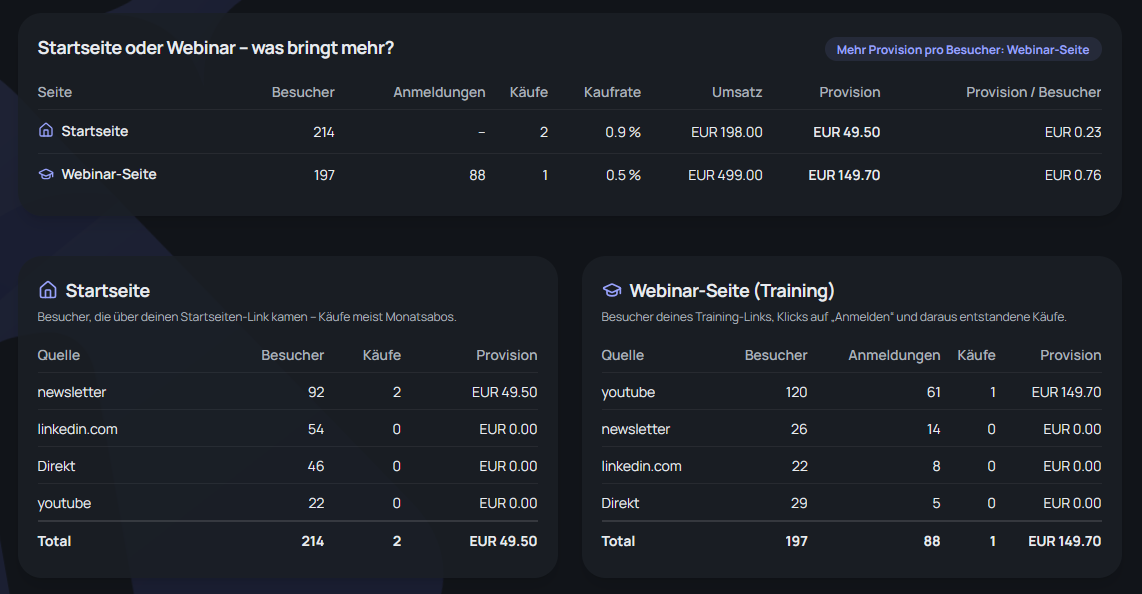Screen dimensions: 1142x594
Task: Click the Startseite card description about Monatsabos
Action: point(247,317)
